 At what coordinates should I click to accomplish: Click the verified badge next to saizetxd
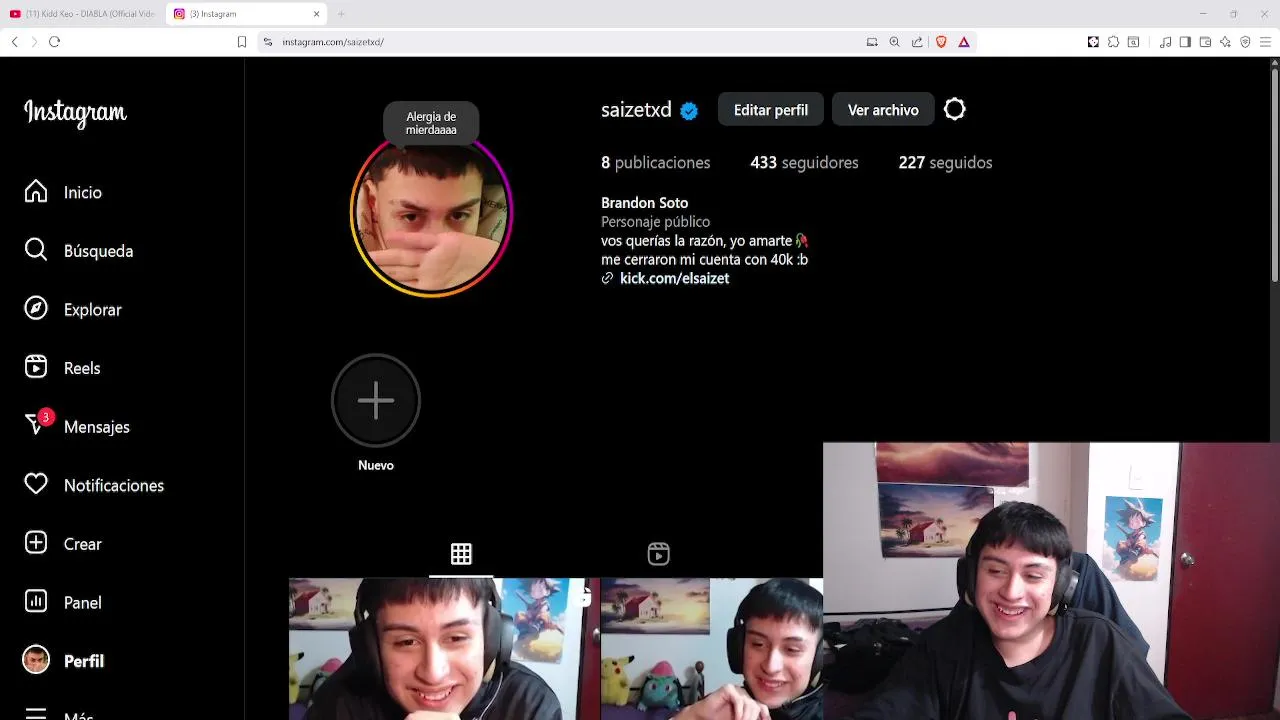click(689, 111)
